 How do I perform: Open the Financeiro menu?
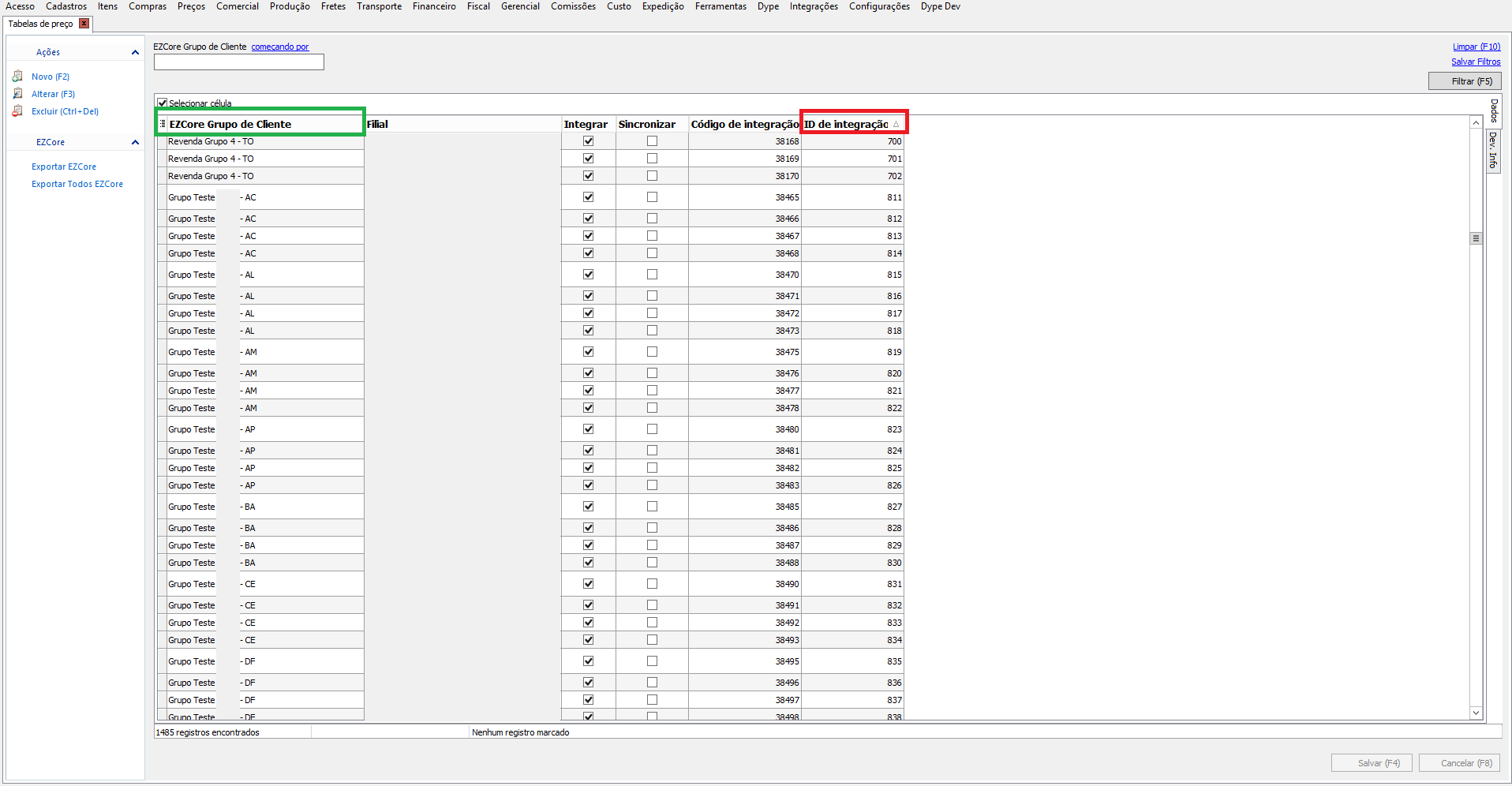click(x=434, y=6)
